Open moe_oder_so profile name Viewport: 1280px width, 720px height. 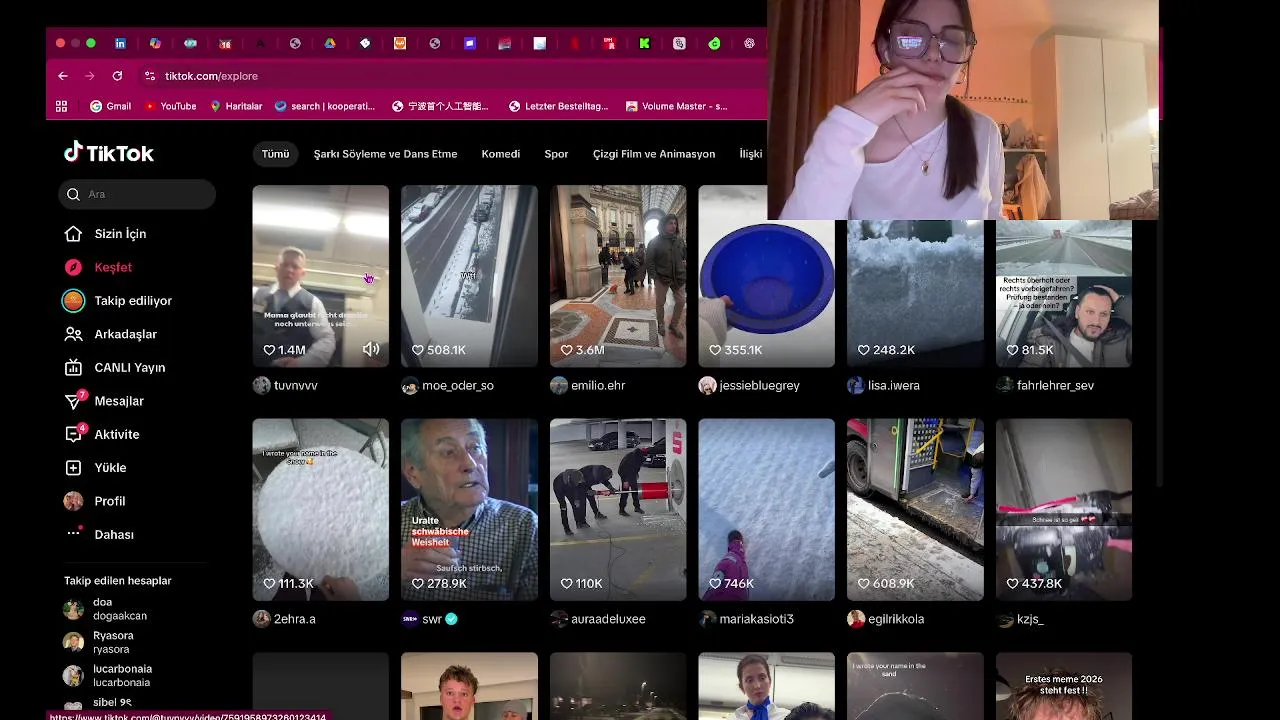tap(457, 385)
